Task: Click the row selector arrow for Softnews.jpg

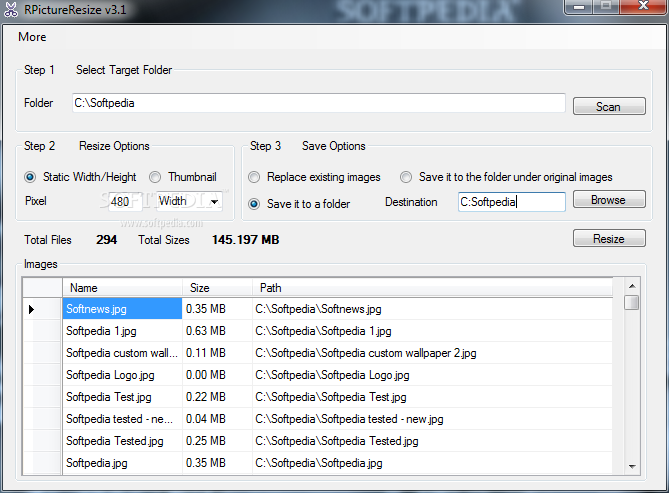Action: point(42,309)
